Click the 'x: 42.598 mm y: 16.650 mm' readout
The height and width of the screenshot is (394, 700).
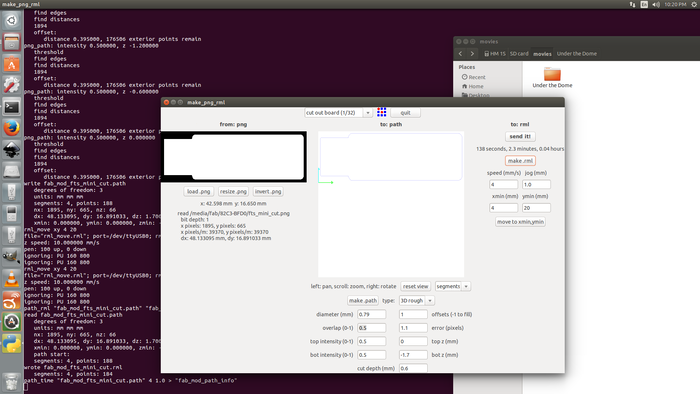click(x=233, y=203)
